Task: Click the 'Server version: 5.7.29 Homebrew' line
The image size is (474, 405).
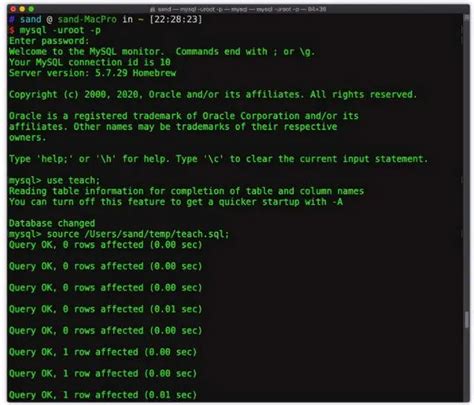Action: (92, 73)
